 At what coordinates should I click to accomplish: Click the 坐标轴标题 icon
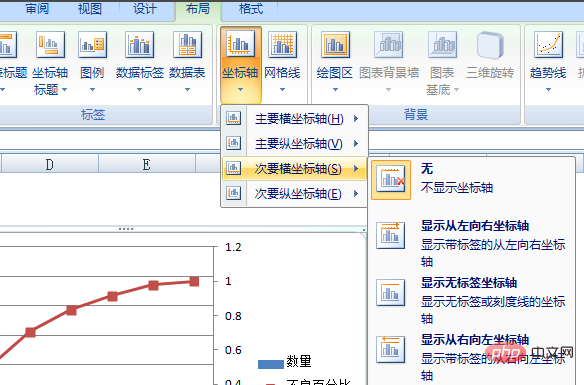pos(50,45)
